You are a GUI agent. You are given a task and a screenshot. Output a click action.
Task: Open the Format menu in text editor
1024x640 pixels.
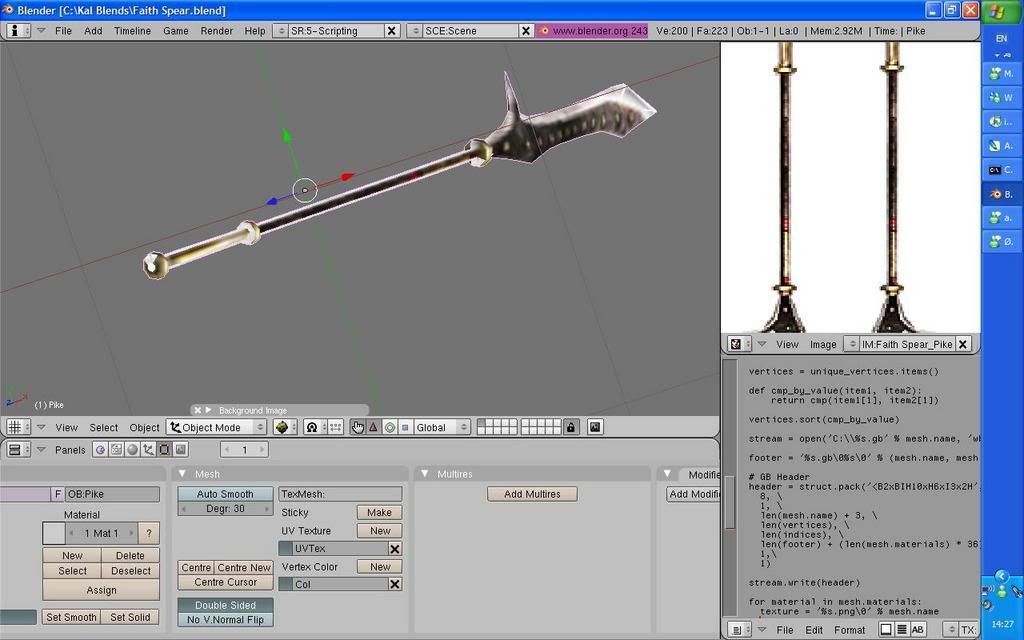[849, 630]
